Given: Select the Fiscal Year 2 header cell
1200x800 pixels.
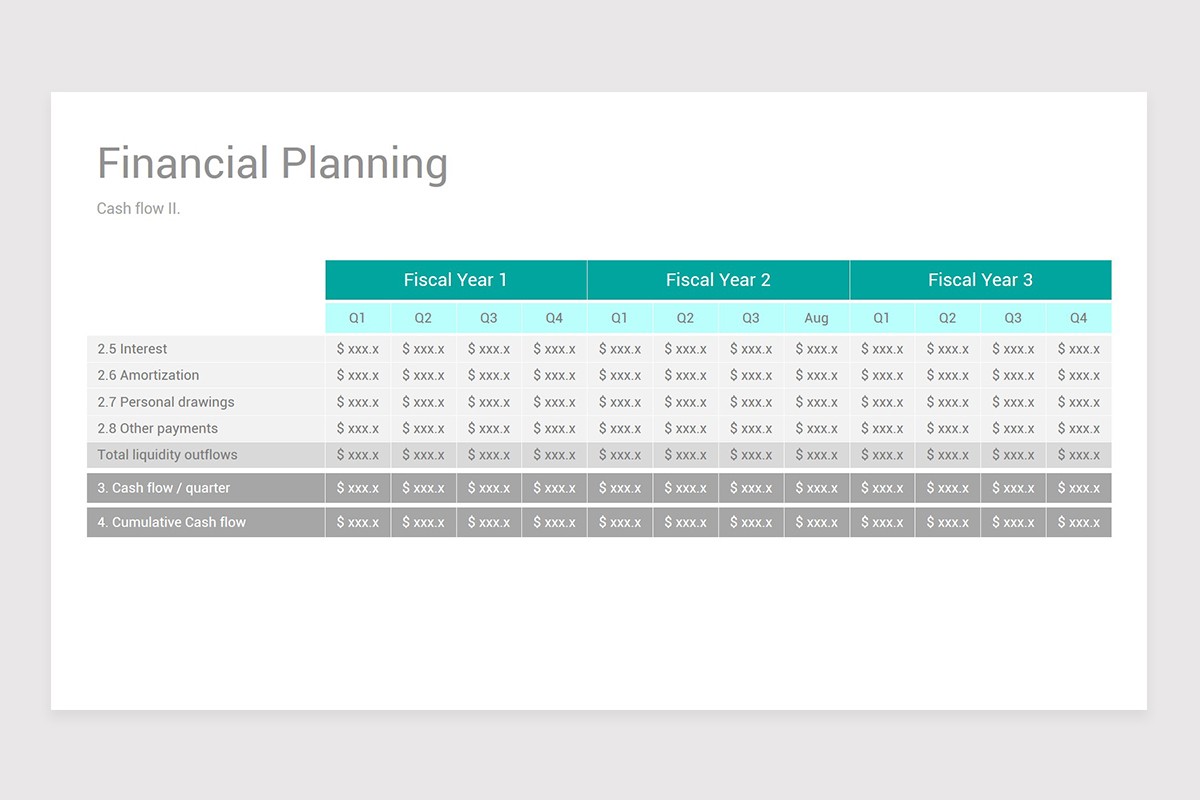Looking at the screenshot, I should coord(718,280).
